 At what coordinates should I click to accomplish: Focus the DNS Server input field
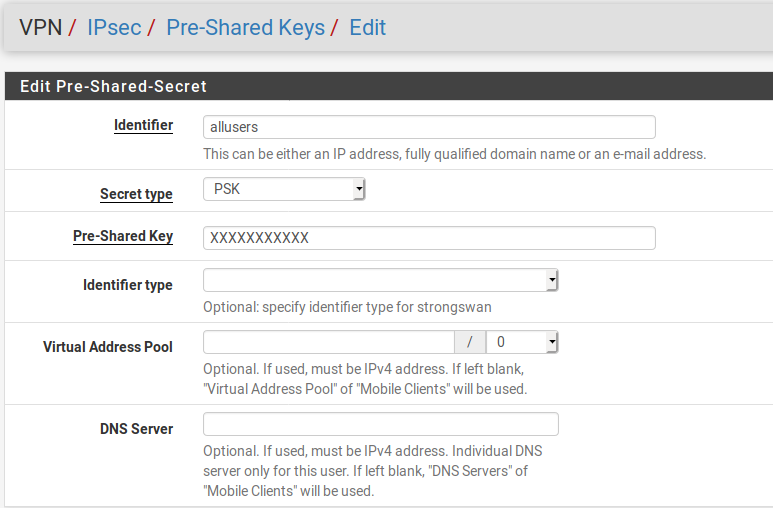[x=380, y=424]
